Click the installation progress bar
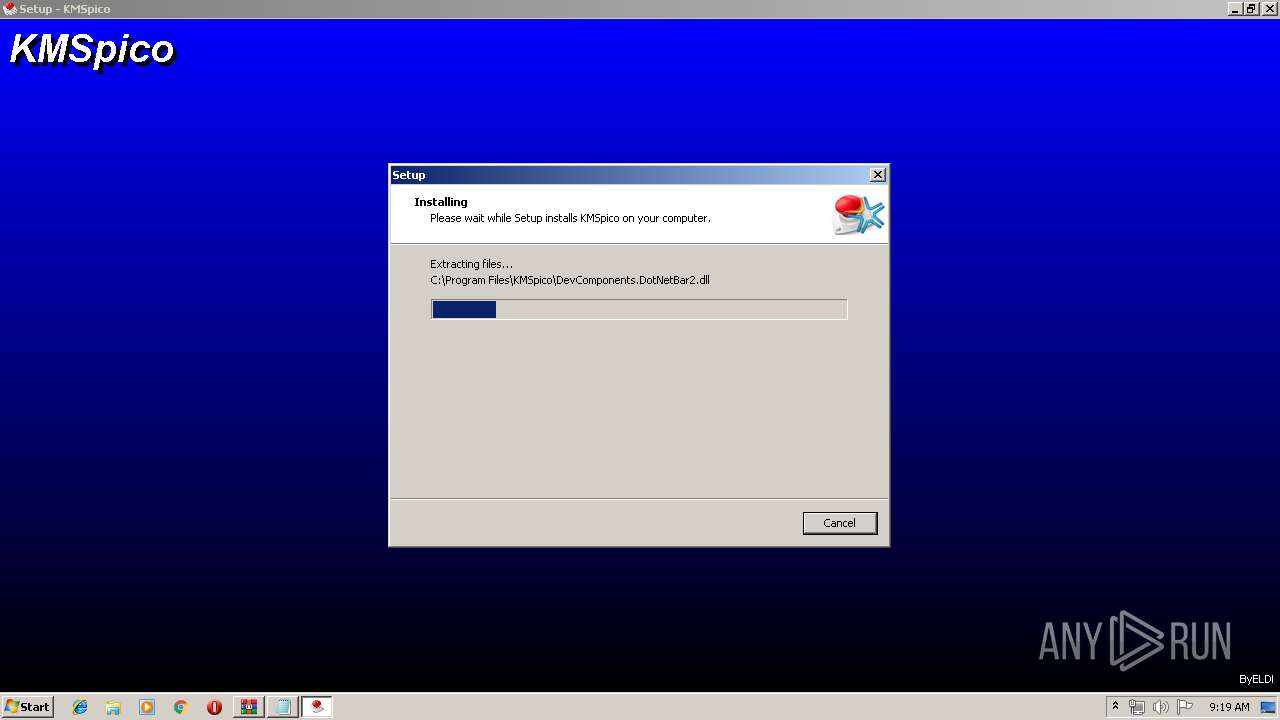1280x720 pixels. tap(639, 310)
